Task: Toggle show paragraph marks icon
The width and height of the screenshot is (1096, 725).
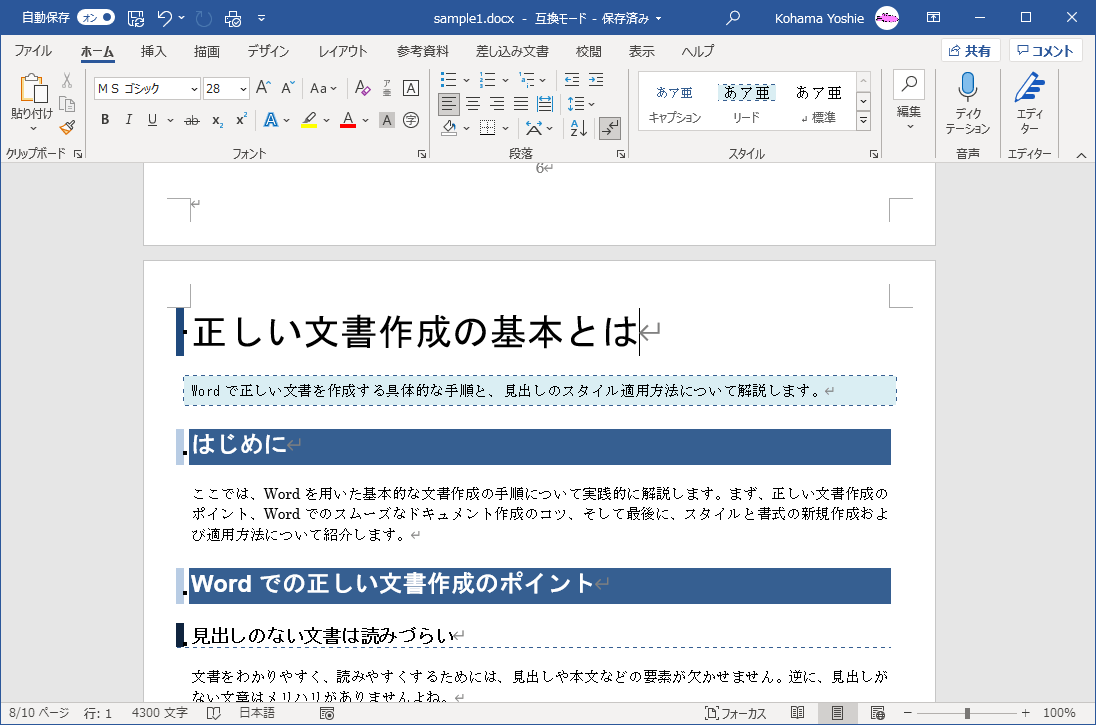Action: [610, 128]
